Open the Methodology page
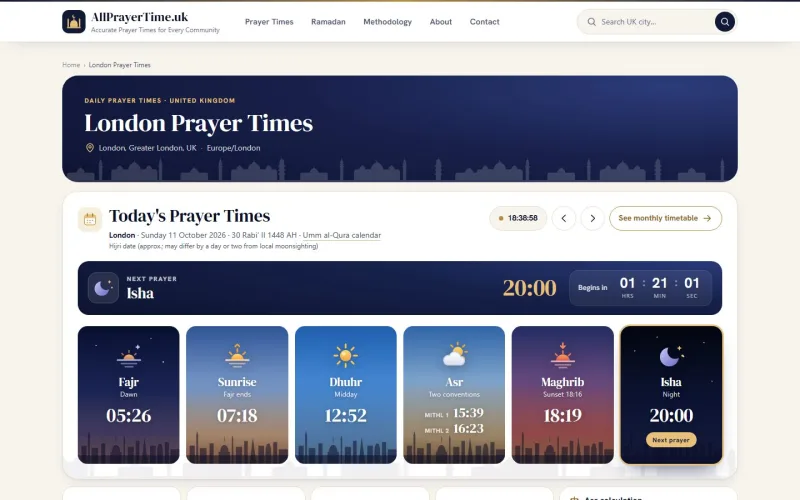The width and height of the screenshot is (800, 500). pos(387,22)
